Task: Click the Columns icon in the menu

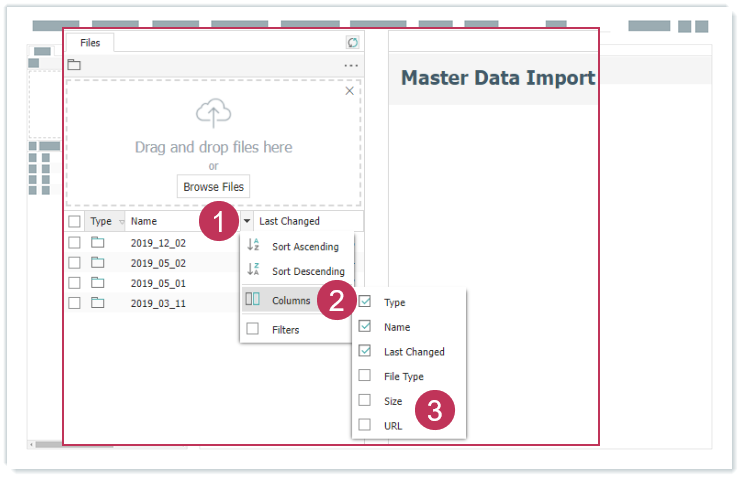Action: click(253, 300)
